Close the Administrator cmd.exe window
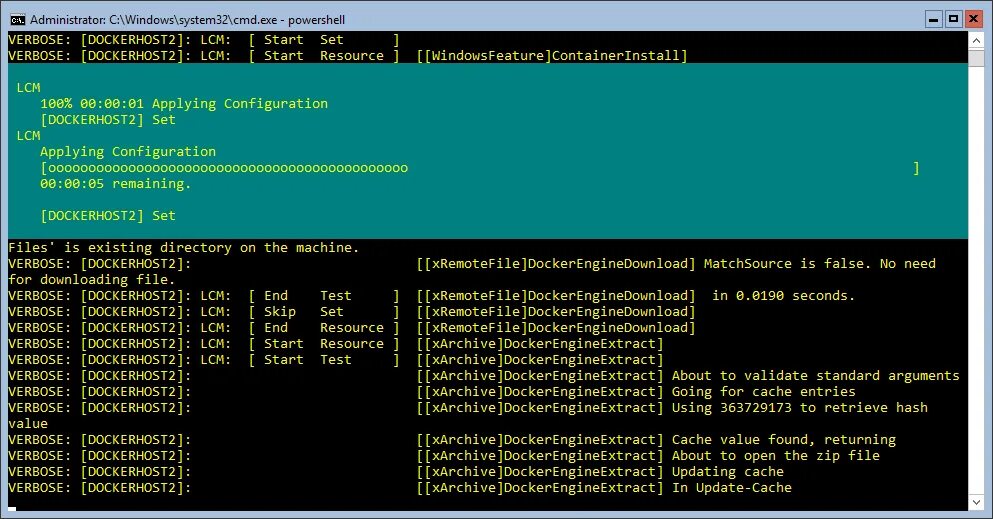This screenshot has width=993, height=519. (974, 18)
